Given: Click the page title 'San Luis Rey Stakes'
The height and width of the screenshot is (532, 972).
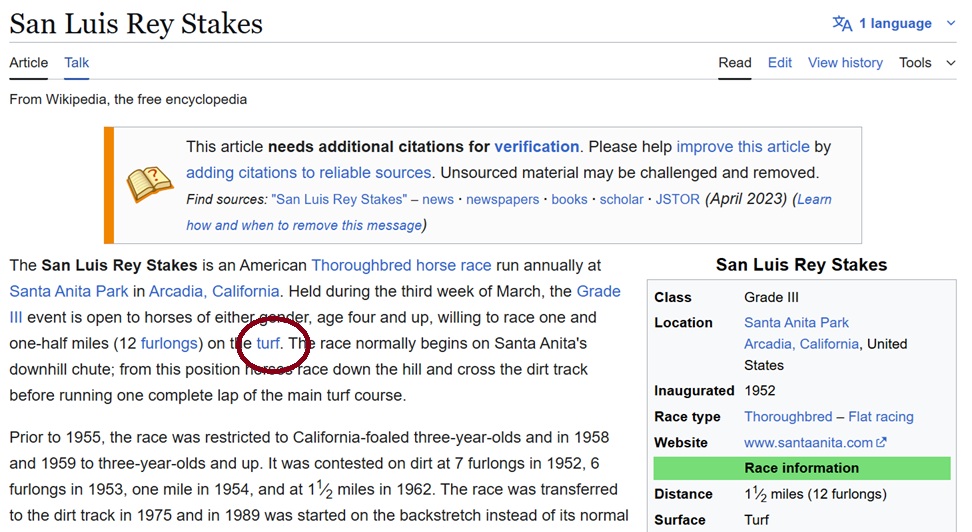Looking at the screenshot, I should point(136,24).
